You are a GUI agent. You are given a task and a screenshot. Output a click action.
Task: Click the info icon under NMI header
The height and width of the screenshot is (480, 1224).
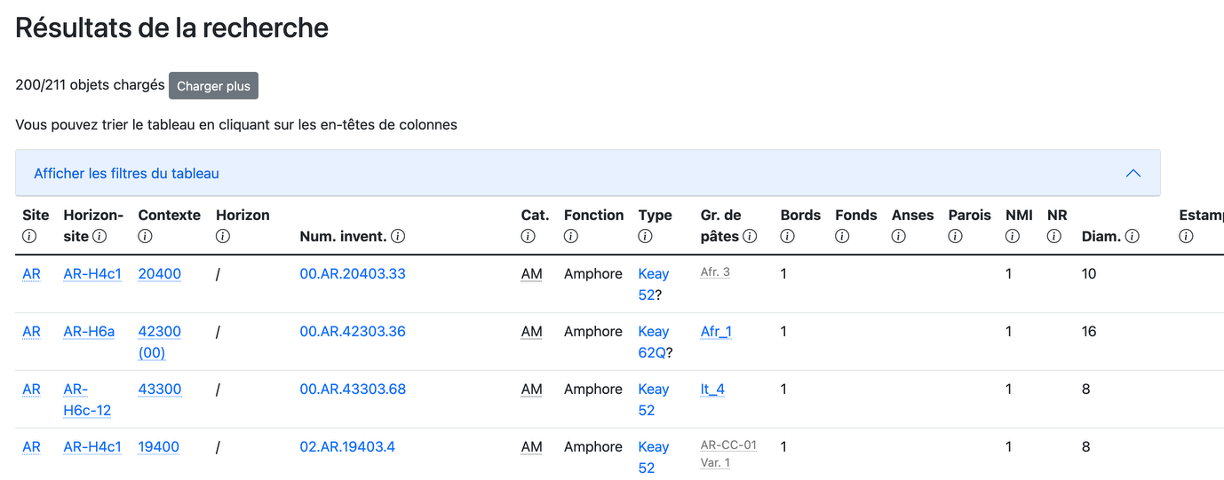(x=1012, y=237)
